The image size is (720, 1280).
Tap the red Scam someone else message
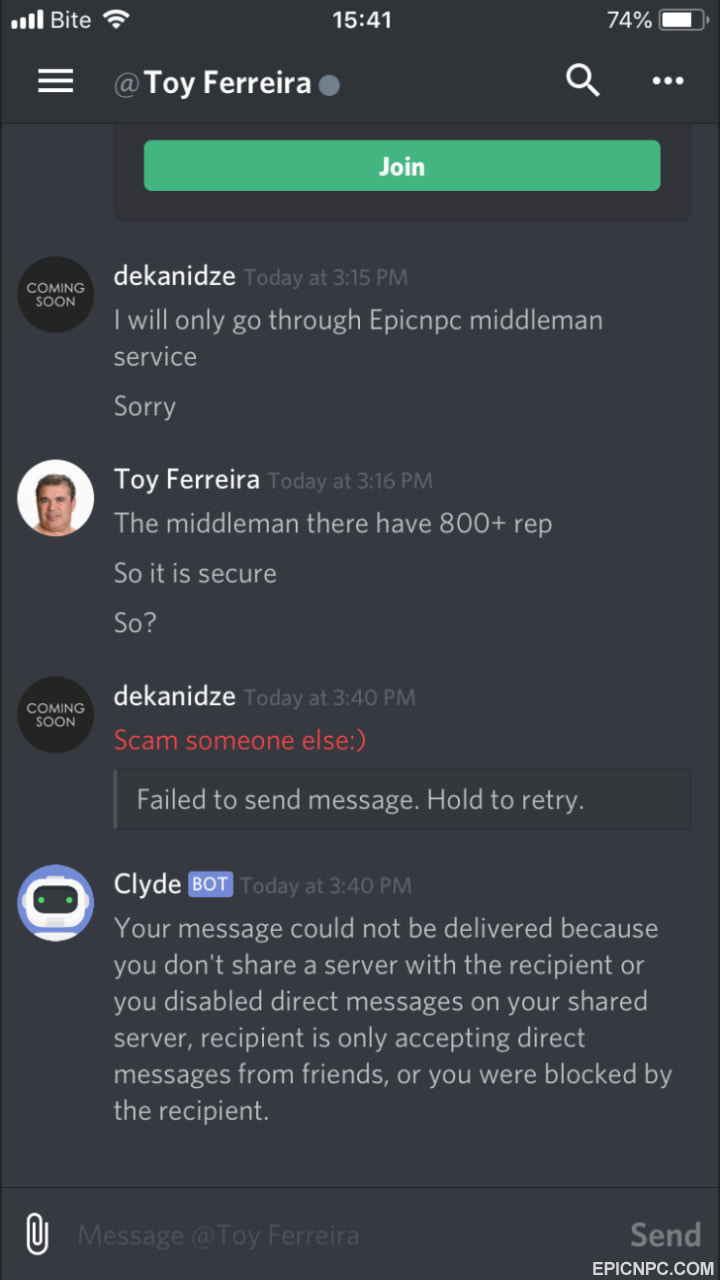[x=240, y=740]
